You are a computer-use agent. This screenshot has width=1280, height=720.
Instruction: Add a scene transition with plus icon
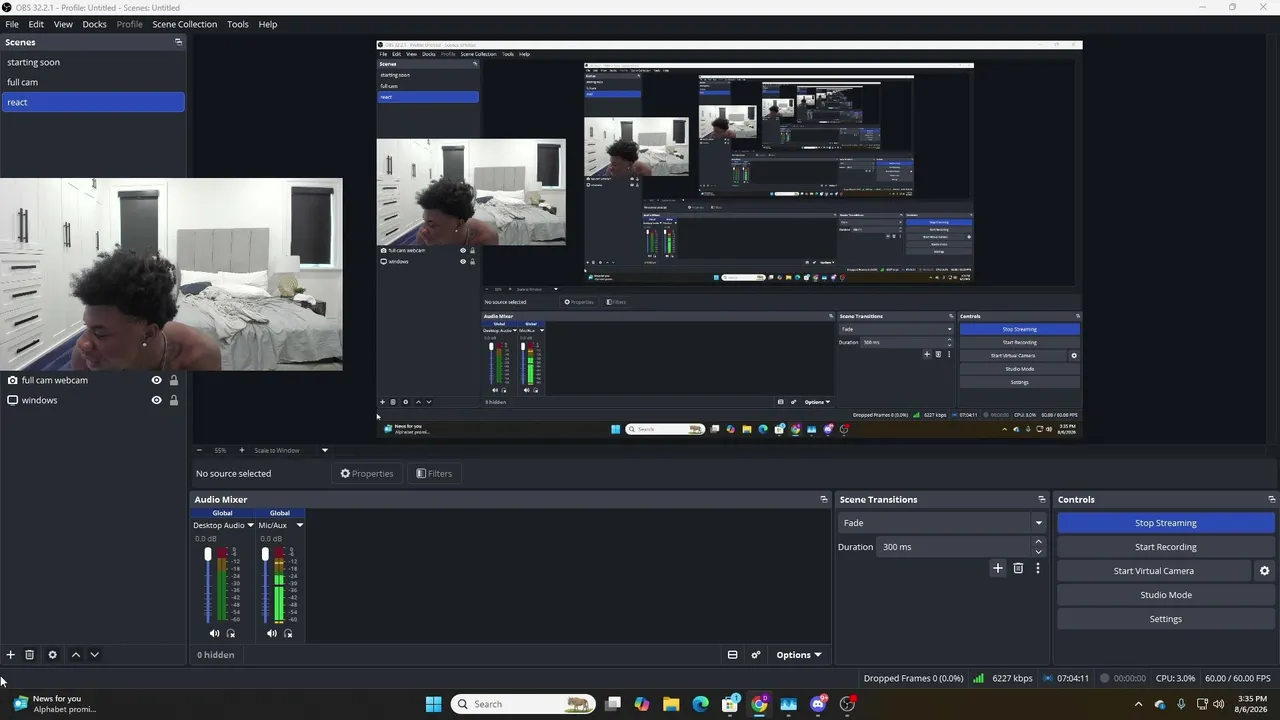pos(997,568)
